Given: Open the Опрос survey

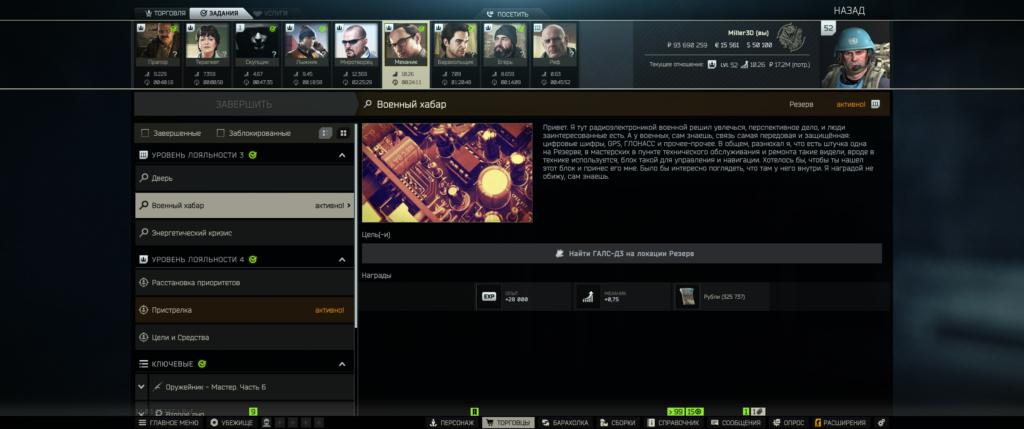Looking at the screenshot, I should click(788, 423).
